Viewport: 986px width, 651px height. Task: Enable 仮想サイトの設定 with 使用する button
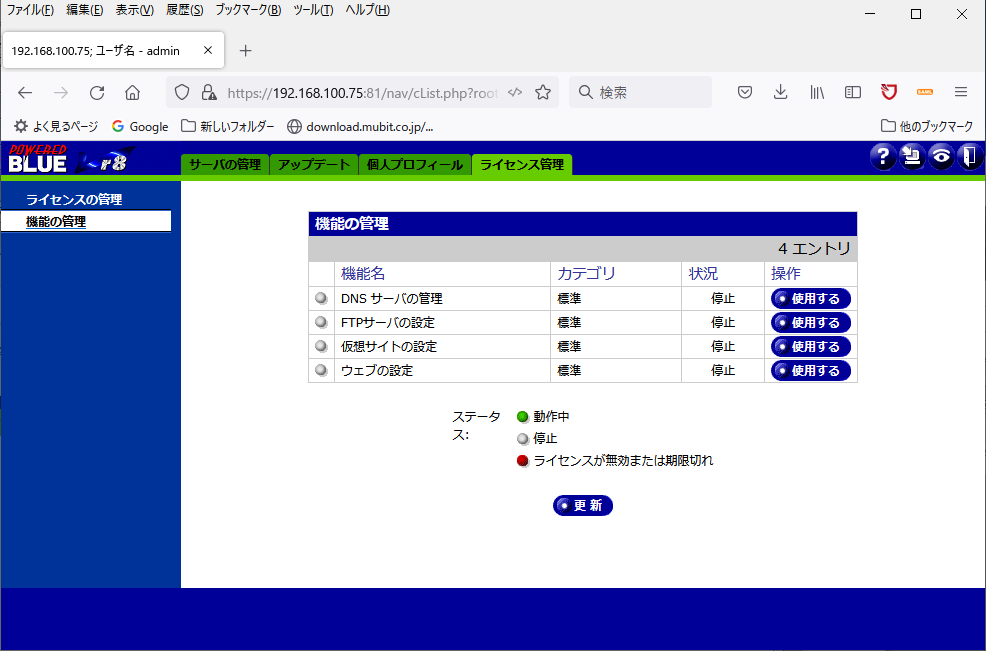pyautogui.click(x=811, y=346)
